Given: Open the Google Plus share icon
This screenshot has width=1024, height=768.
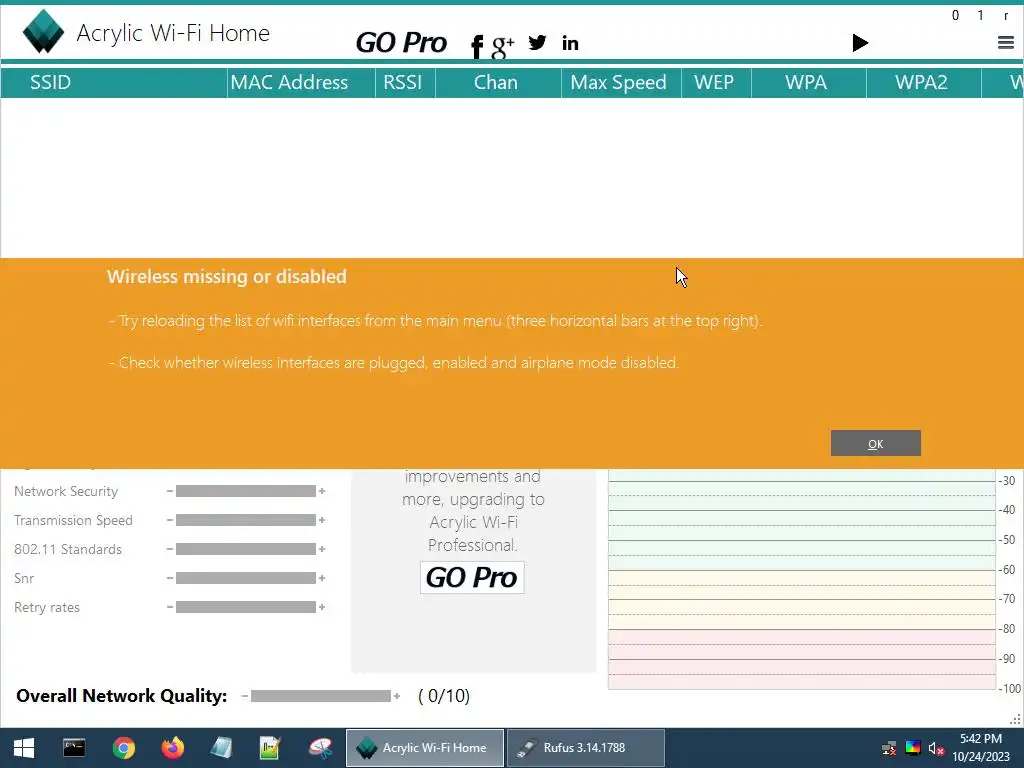Looking at the screenshot, I should pyautogui.click(x=502, y=46).
